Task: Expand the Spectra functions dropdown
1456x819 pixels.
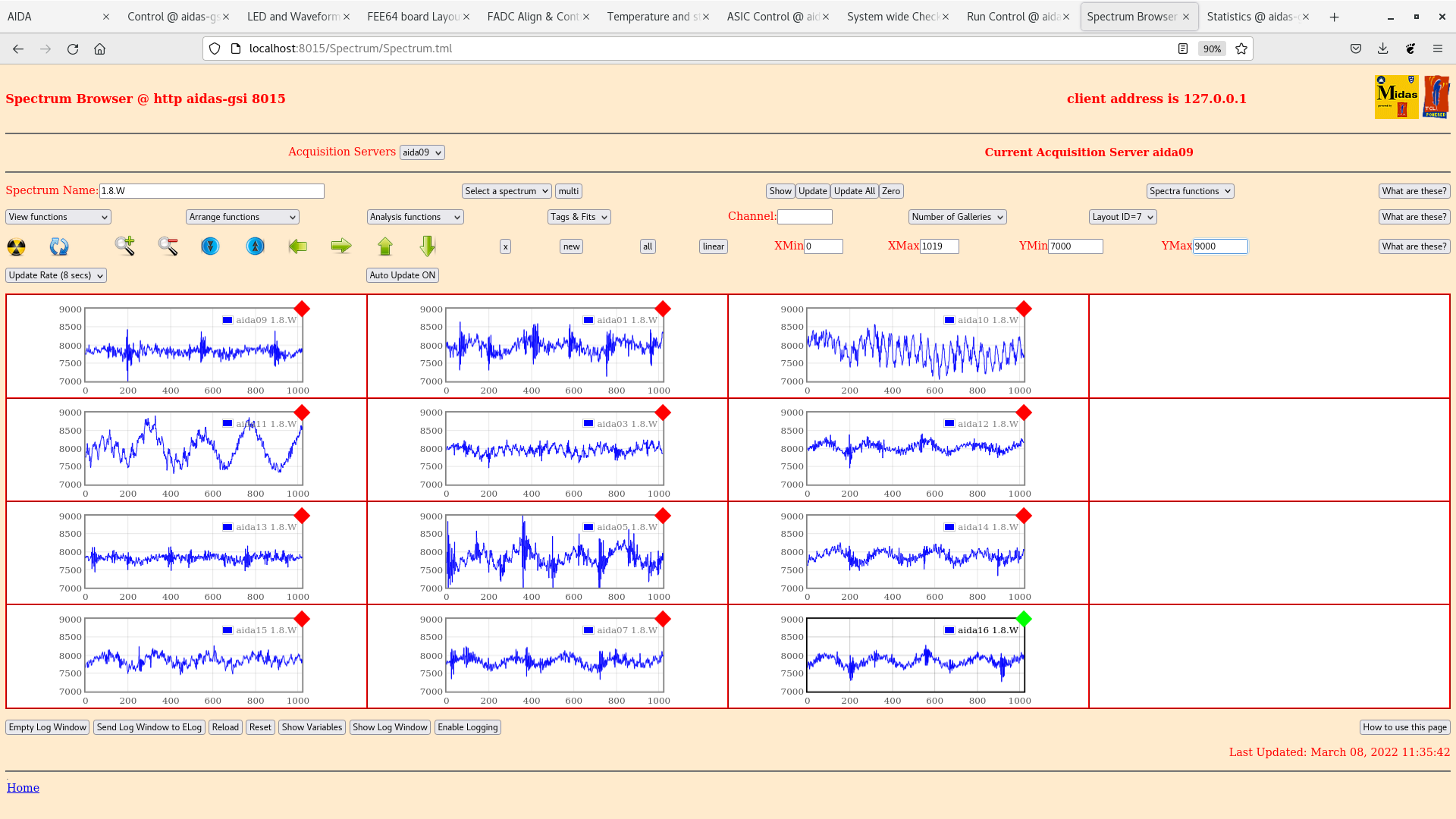Action: click(x=1191, y=191)
